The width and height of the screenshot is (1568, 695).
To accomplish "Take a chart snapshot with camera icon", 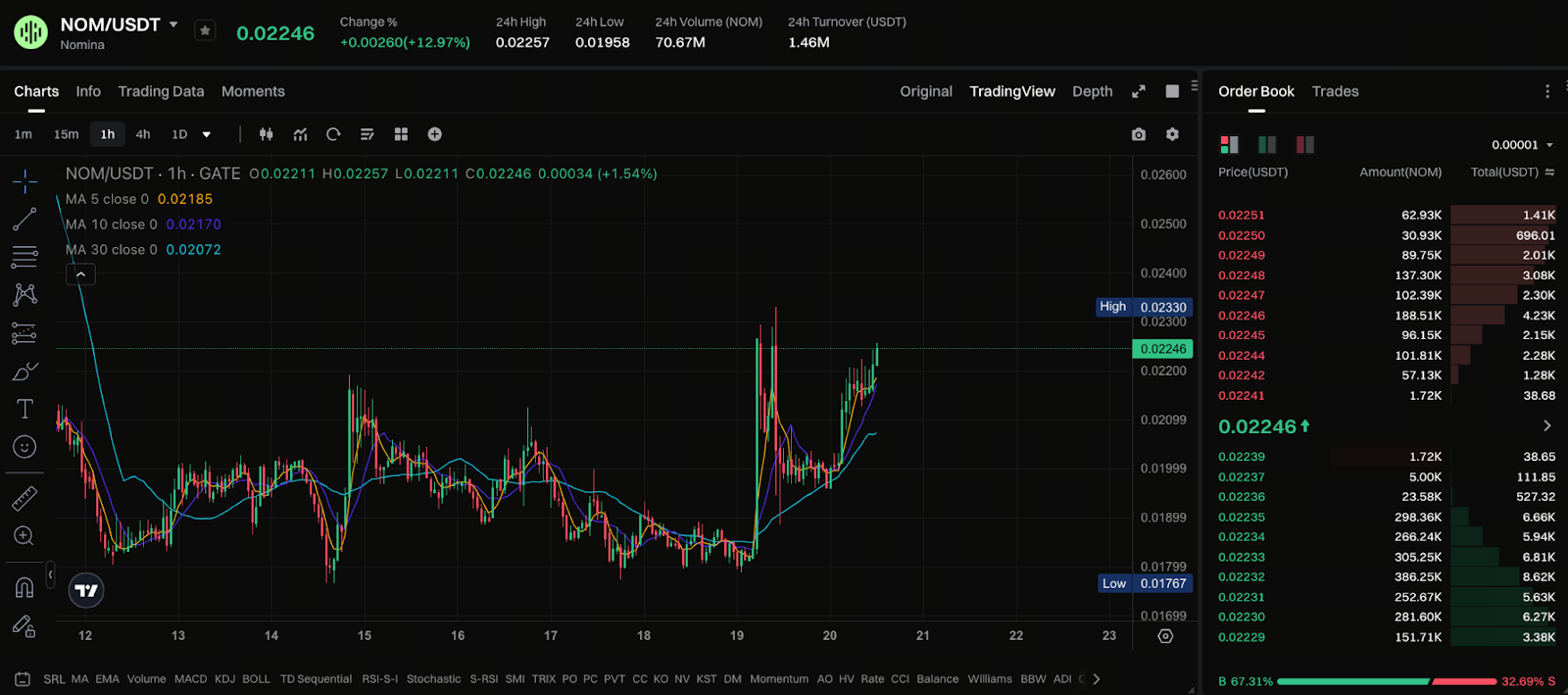I will 1139,134.
